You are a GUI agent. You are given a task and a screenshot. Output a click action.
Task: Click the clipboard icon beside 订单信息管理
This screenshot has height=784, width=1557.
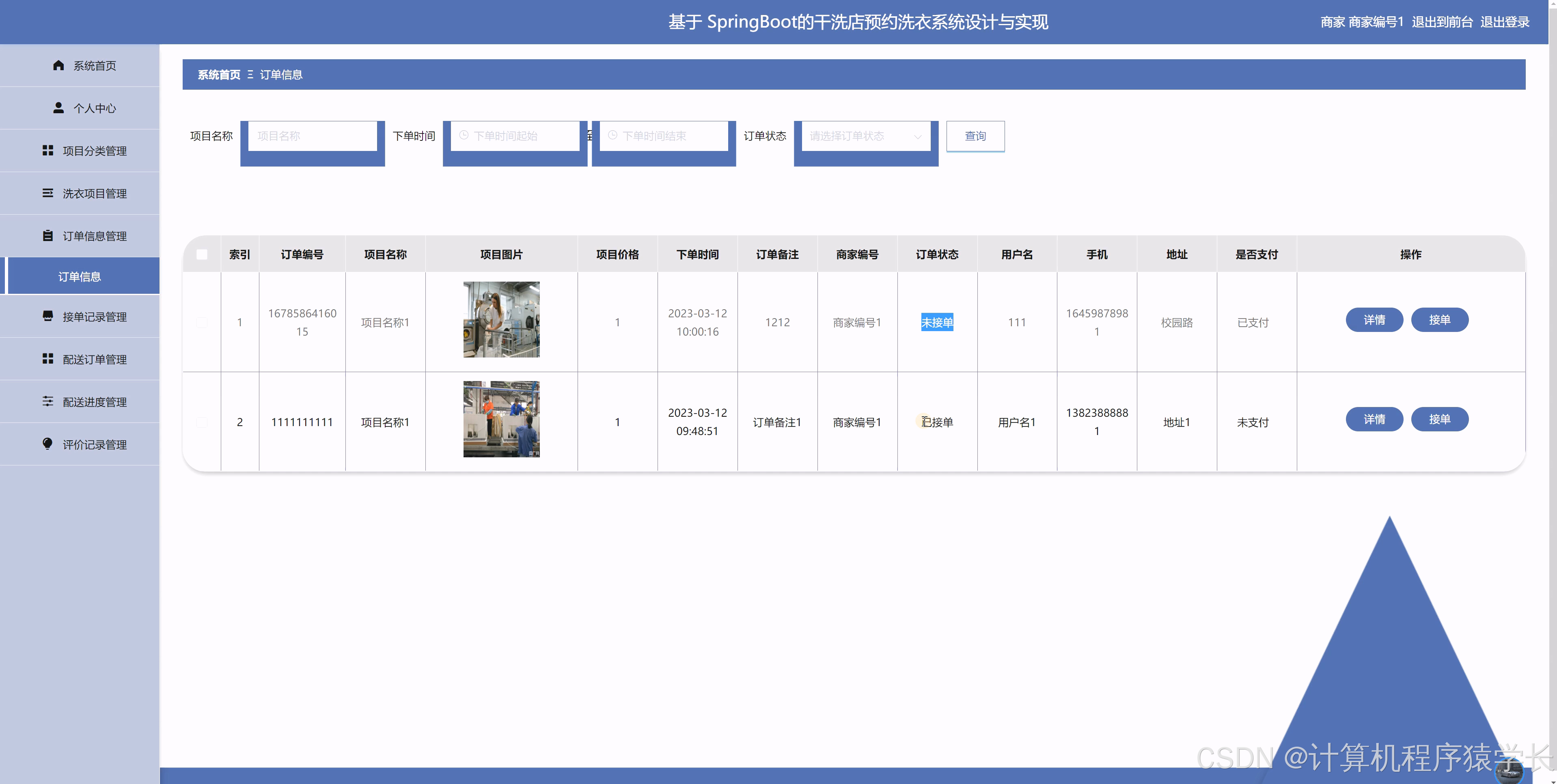[48, 236]
